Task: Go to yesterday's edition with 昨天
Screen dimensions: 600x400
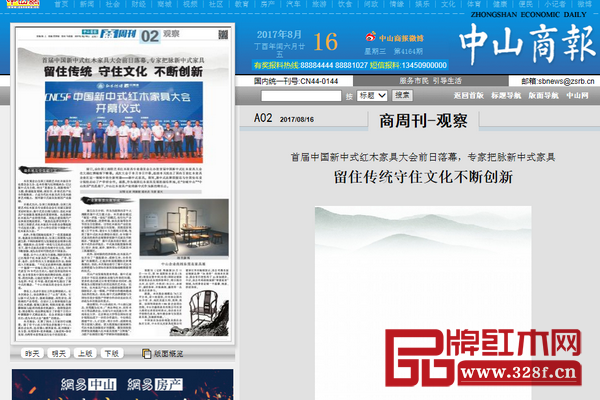Action: click(x=32, y=353)
